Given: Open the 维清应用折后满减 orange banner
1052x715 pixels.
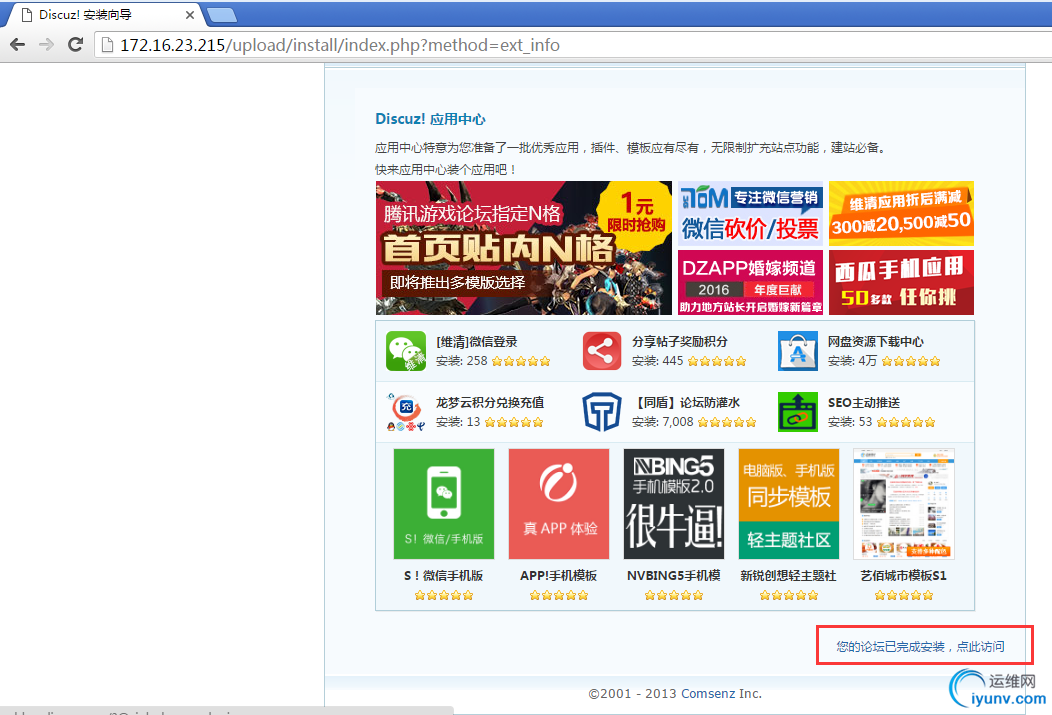Looking at the screenshot, I should tap(901, 213).
